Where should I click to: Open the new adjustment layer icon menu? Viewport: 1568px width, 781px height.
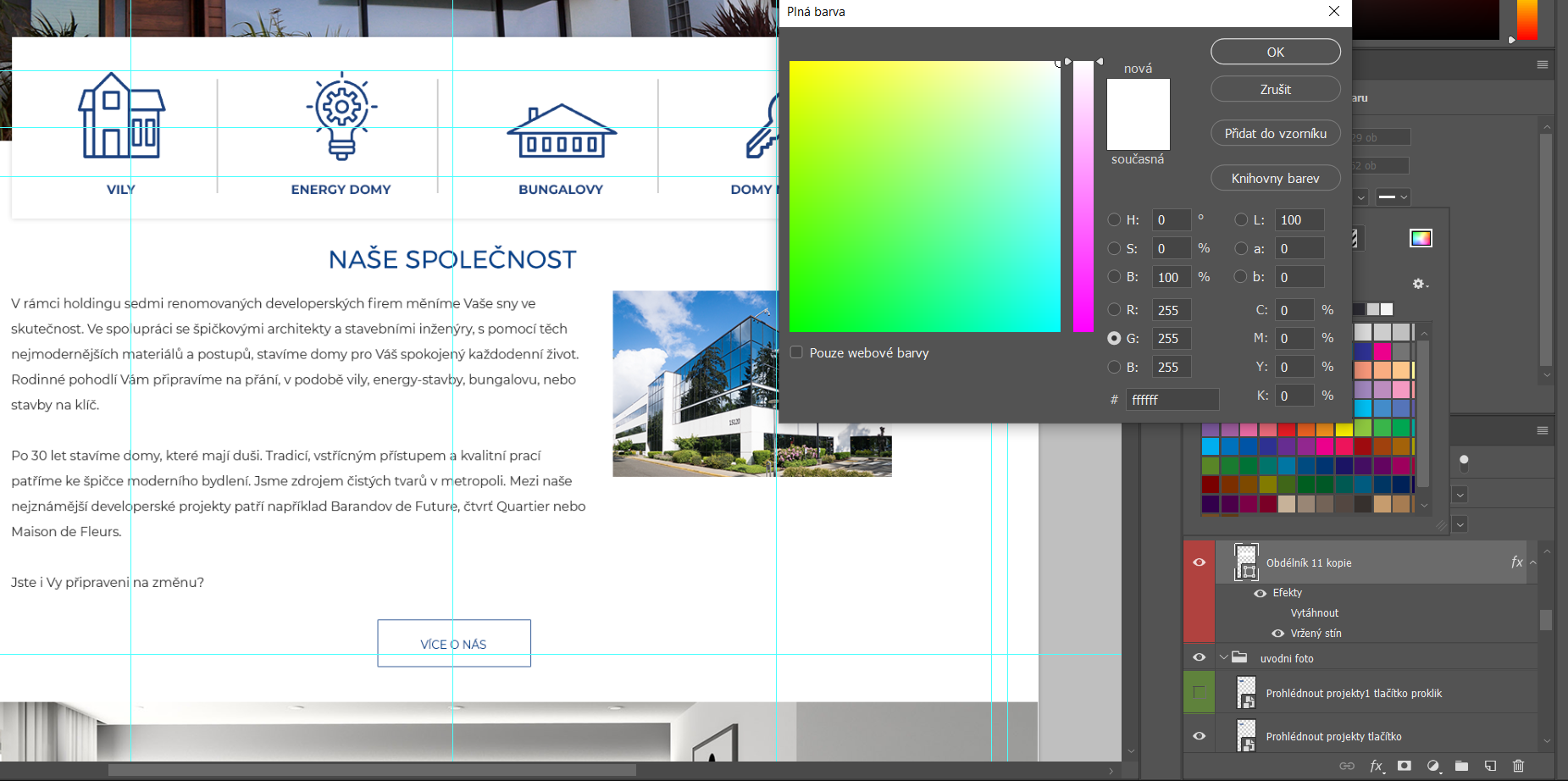(1433, 766)
